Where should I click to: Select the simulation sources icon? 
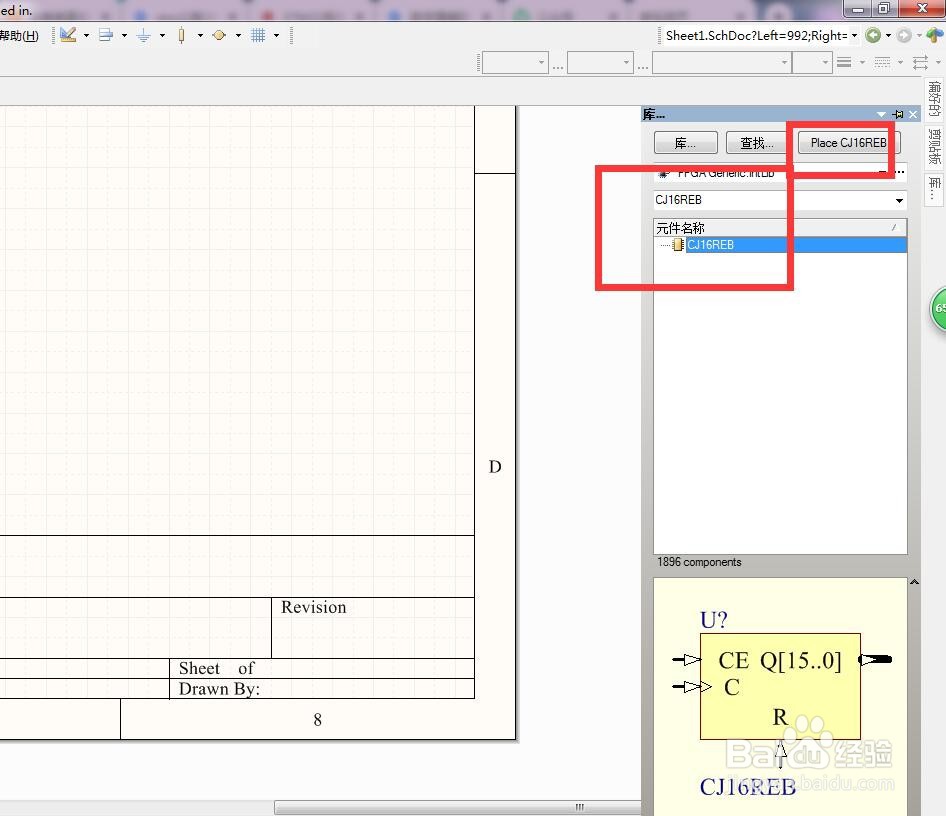click(x=219, y=36)
